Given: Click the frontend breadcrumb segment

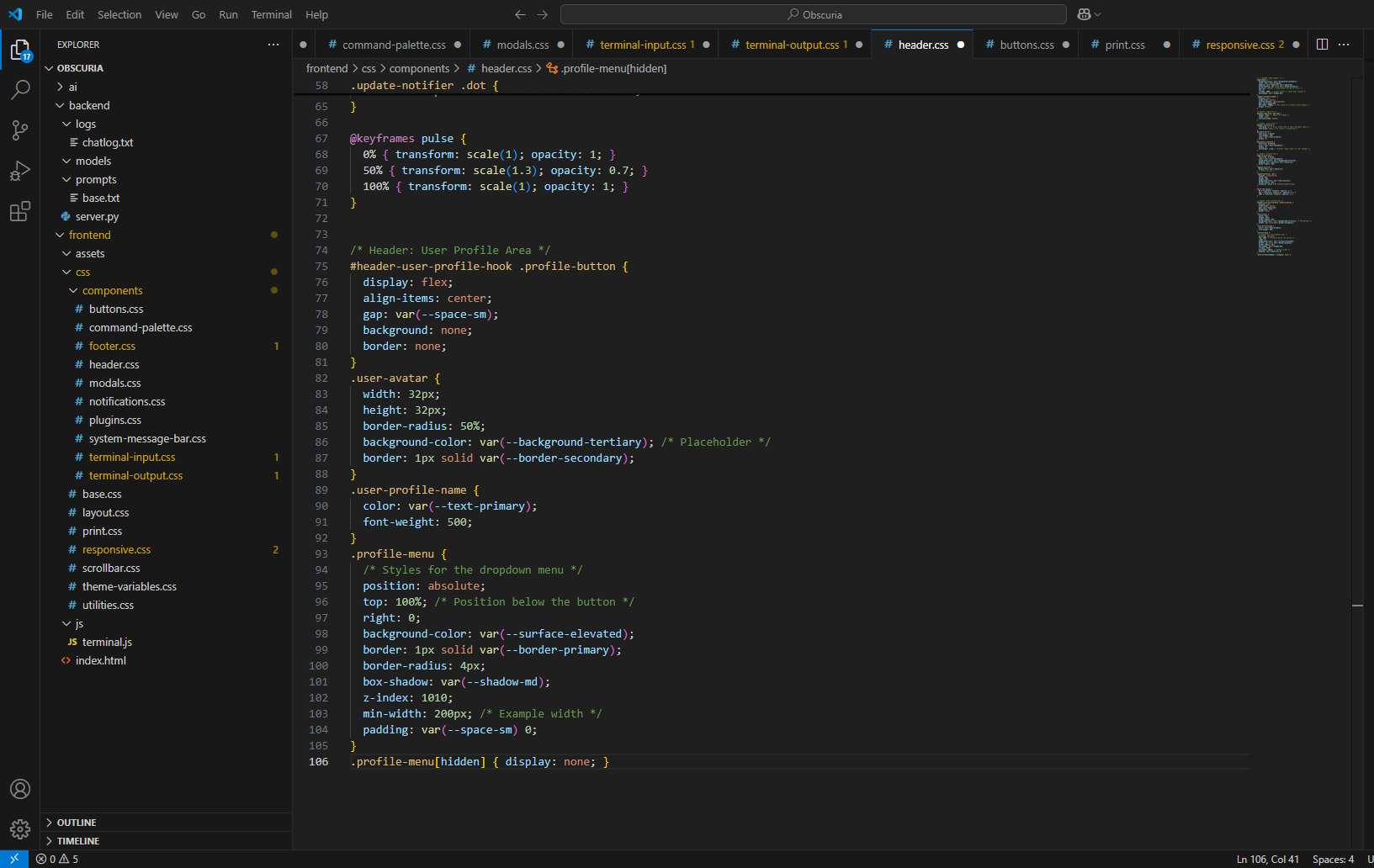Looking at the screenshot, I should (326, 68).
